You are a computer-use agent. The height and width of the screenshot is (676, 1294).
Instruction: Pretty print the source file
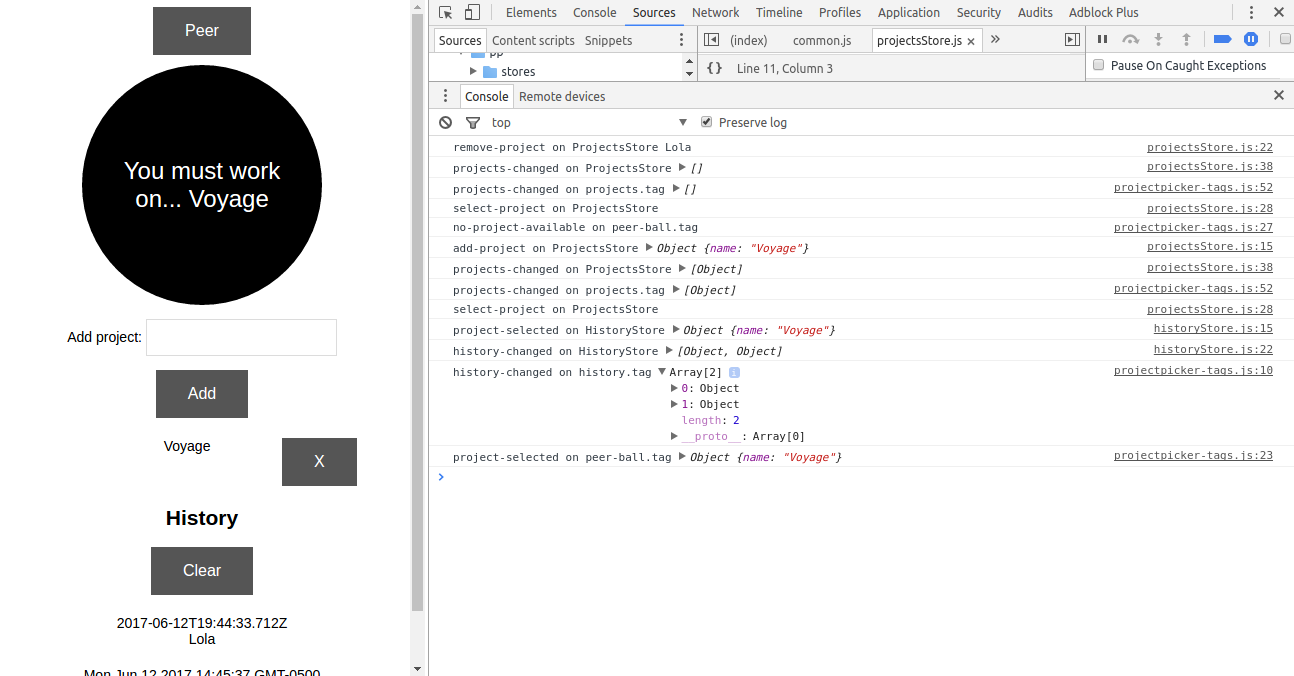714,68
